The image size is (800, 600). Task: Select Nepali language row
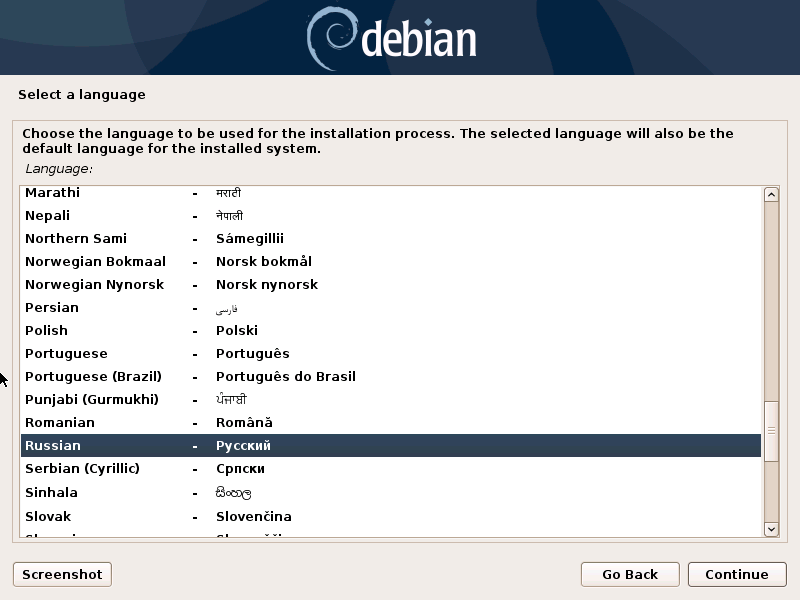[391, 216]
